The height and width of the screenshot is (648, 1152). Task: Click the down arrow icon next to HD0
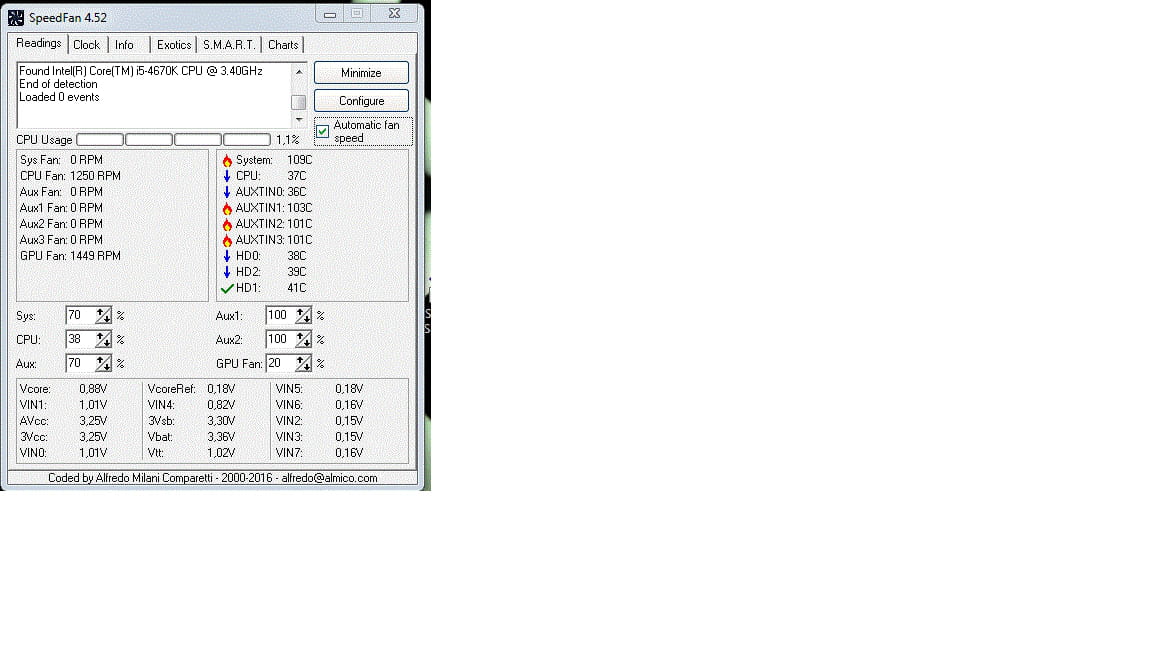point(227,256)
